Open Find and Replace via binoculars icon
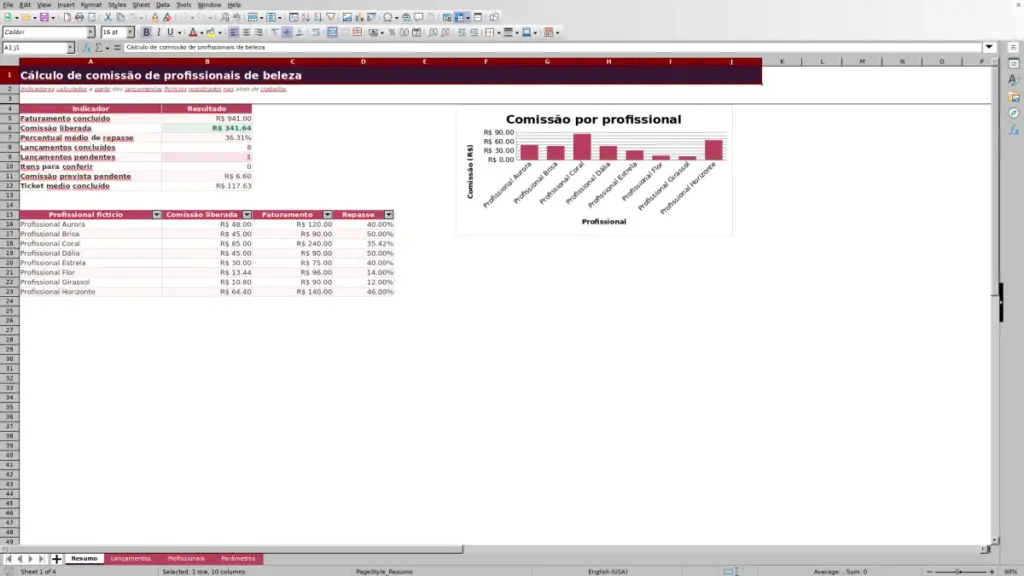 pos(225,18)
